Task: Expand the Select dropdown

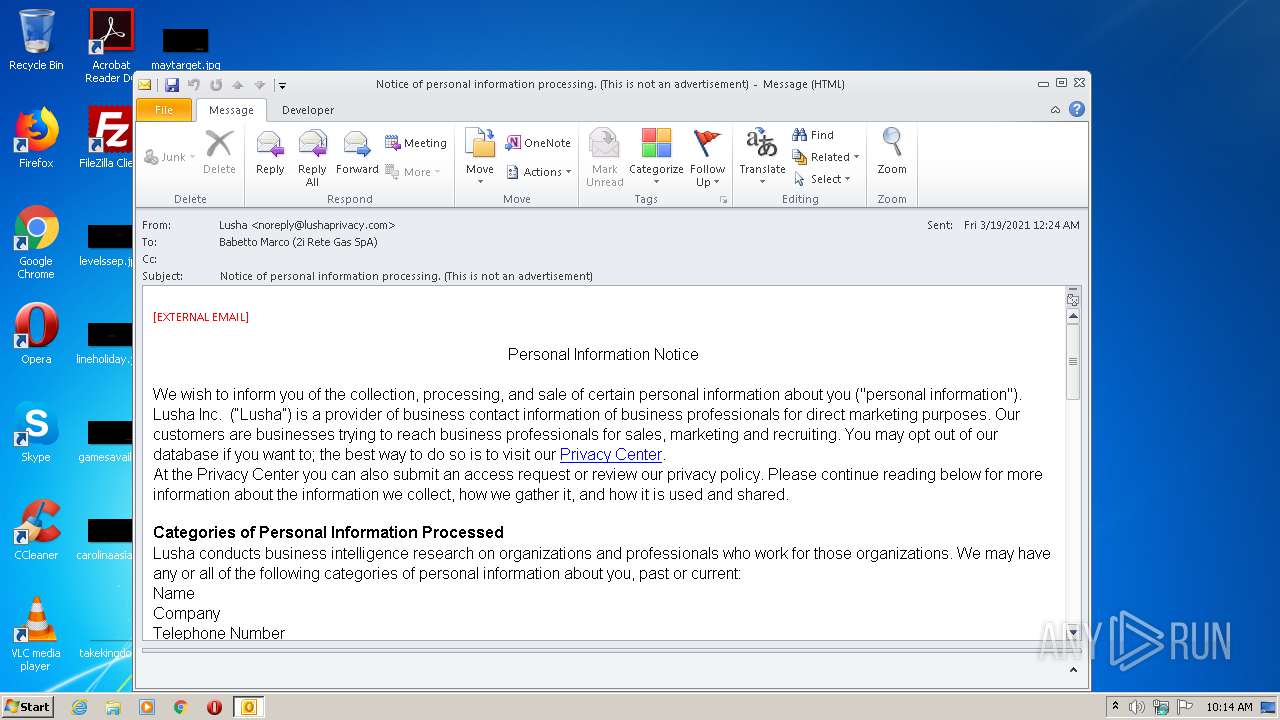Action: (822, 179)
